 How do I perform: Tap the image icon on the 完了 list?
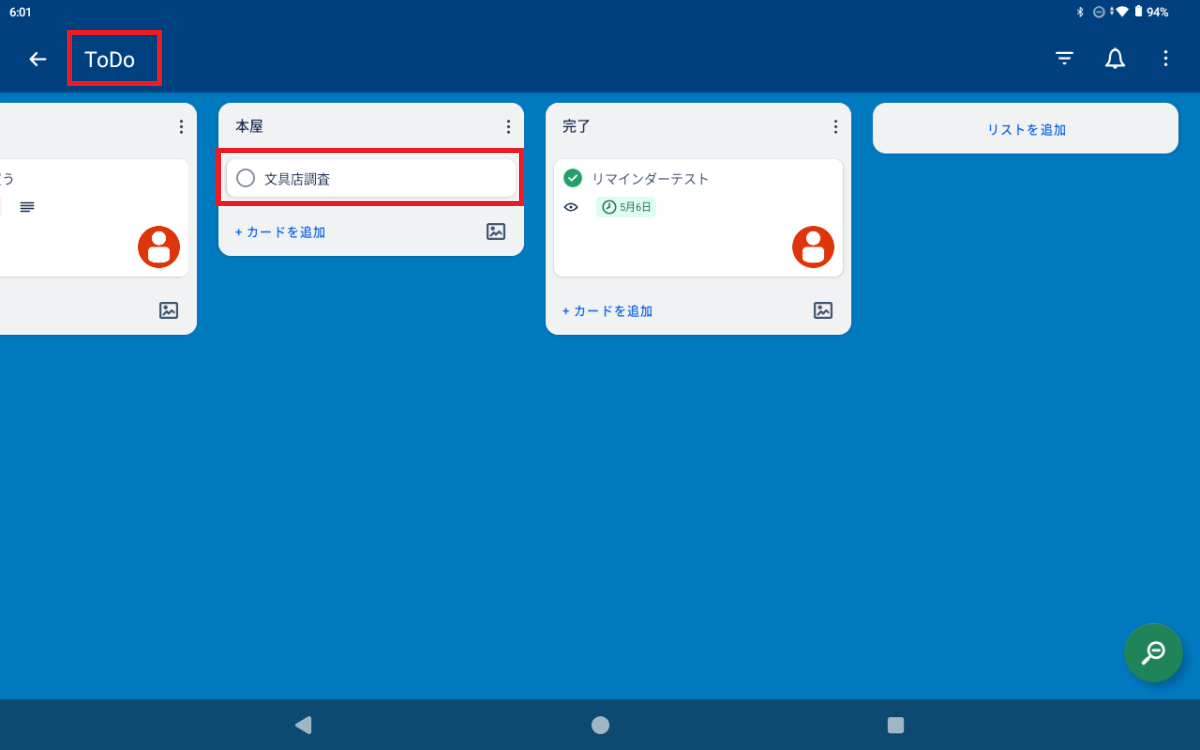[x=822, y=310]
